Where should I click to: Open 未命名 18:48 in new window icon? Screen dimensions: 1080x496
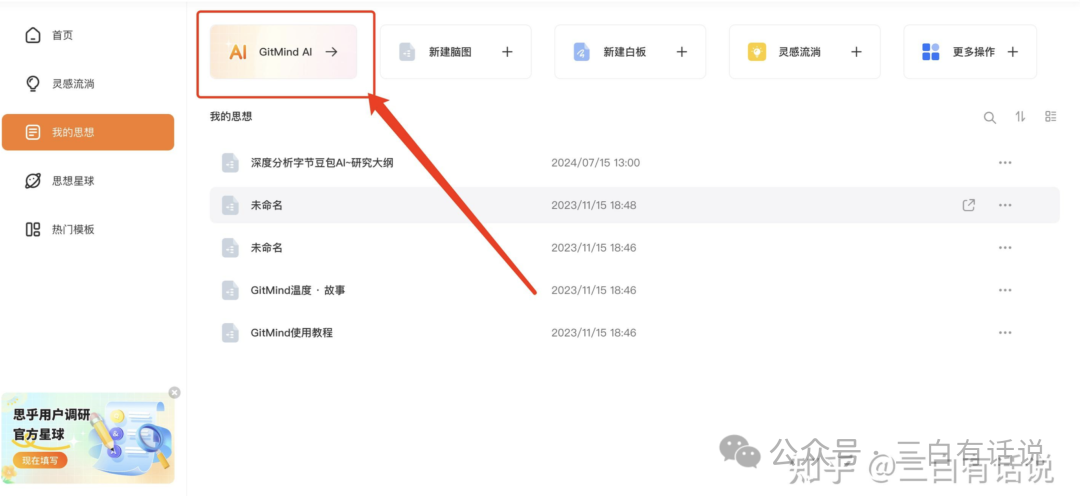[968, 205]
